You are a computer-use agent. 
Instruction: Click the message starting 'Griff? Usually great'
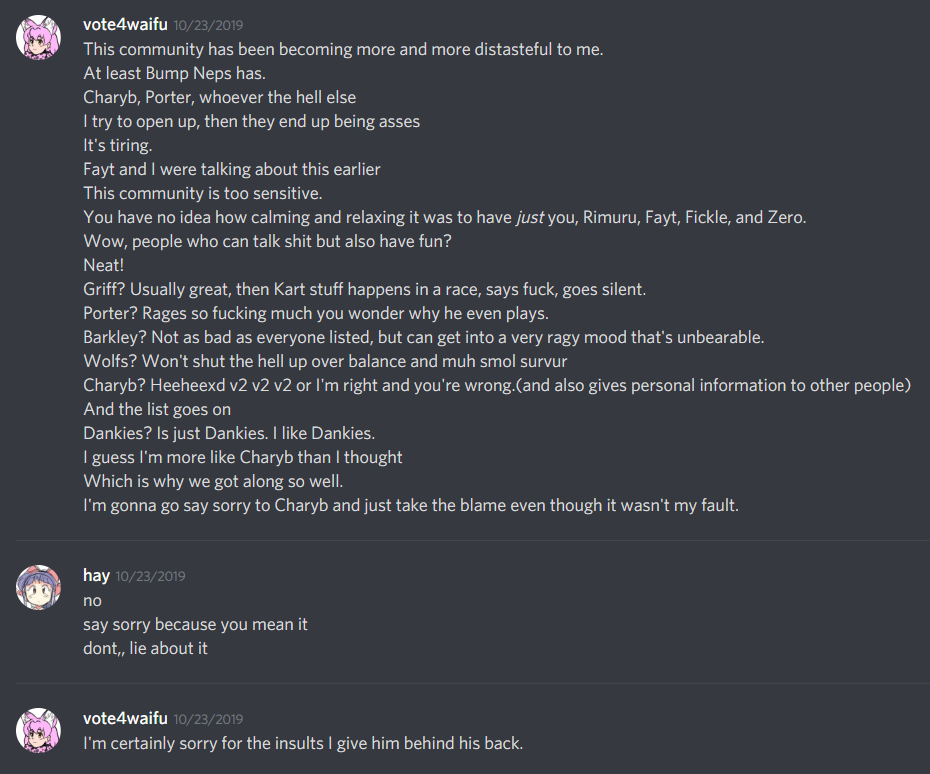364,289
